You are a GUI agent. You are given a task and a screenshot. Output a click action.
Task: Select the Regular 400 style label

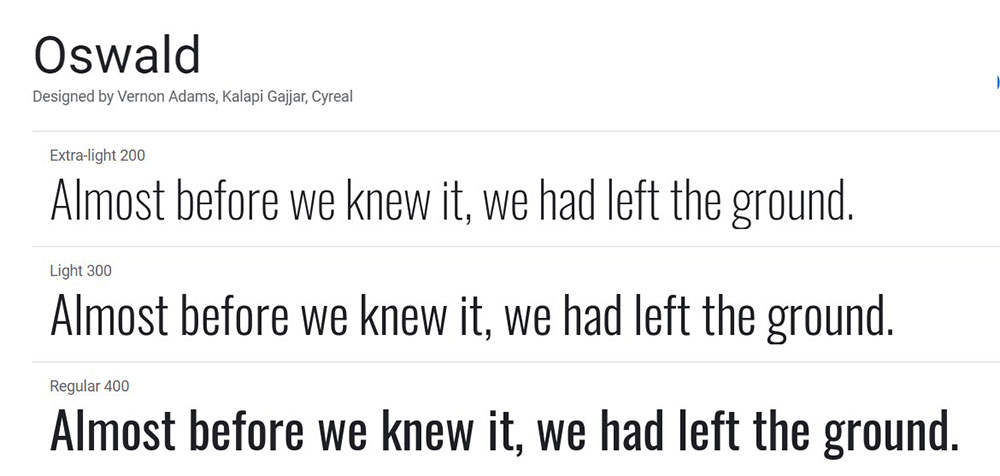(89, 386)
